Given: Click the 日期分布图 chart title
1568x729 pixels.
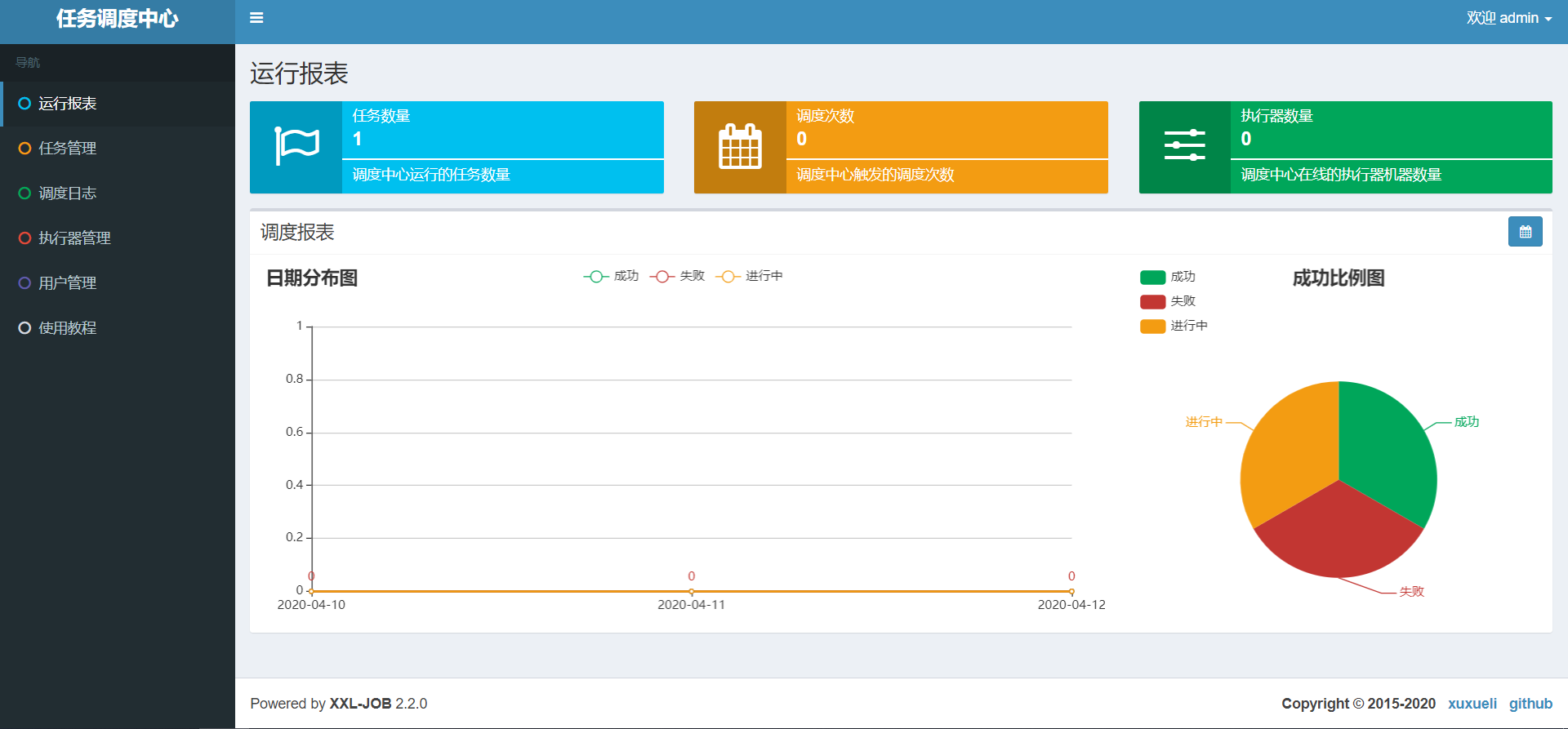Looking at the screenshot, I should pos(312,278).
